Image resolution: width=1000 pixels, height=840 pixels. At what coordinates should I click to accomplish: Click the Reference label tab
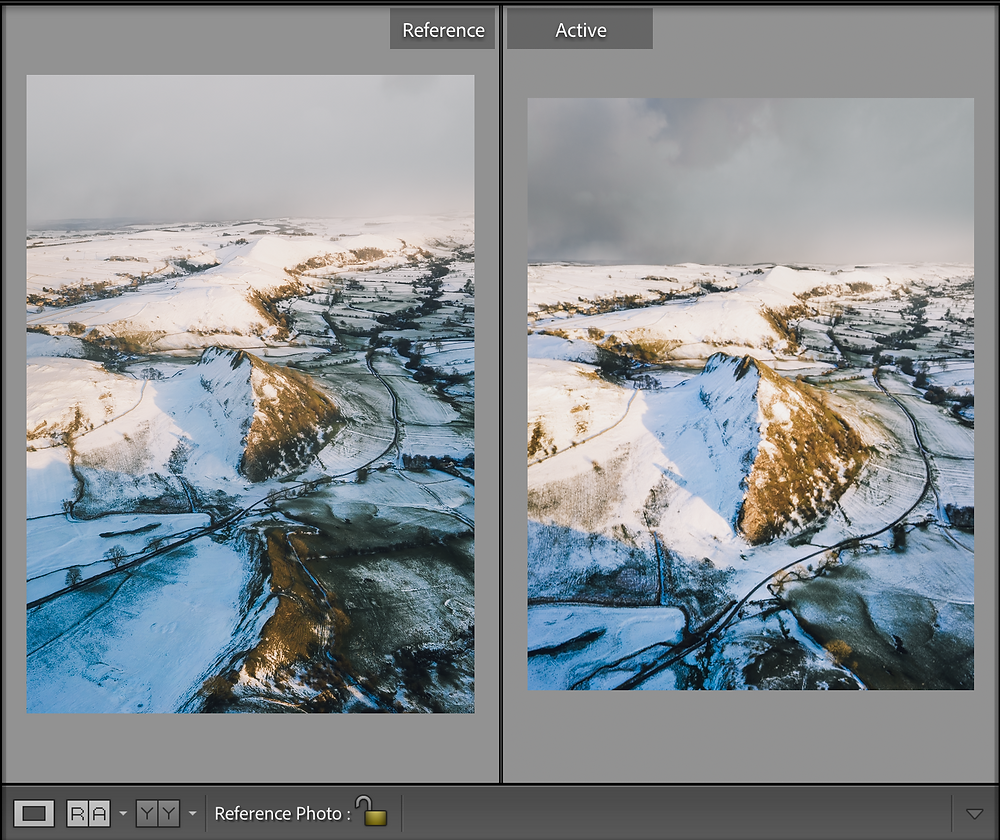[443, 29]
